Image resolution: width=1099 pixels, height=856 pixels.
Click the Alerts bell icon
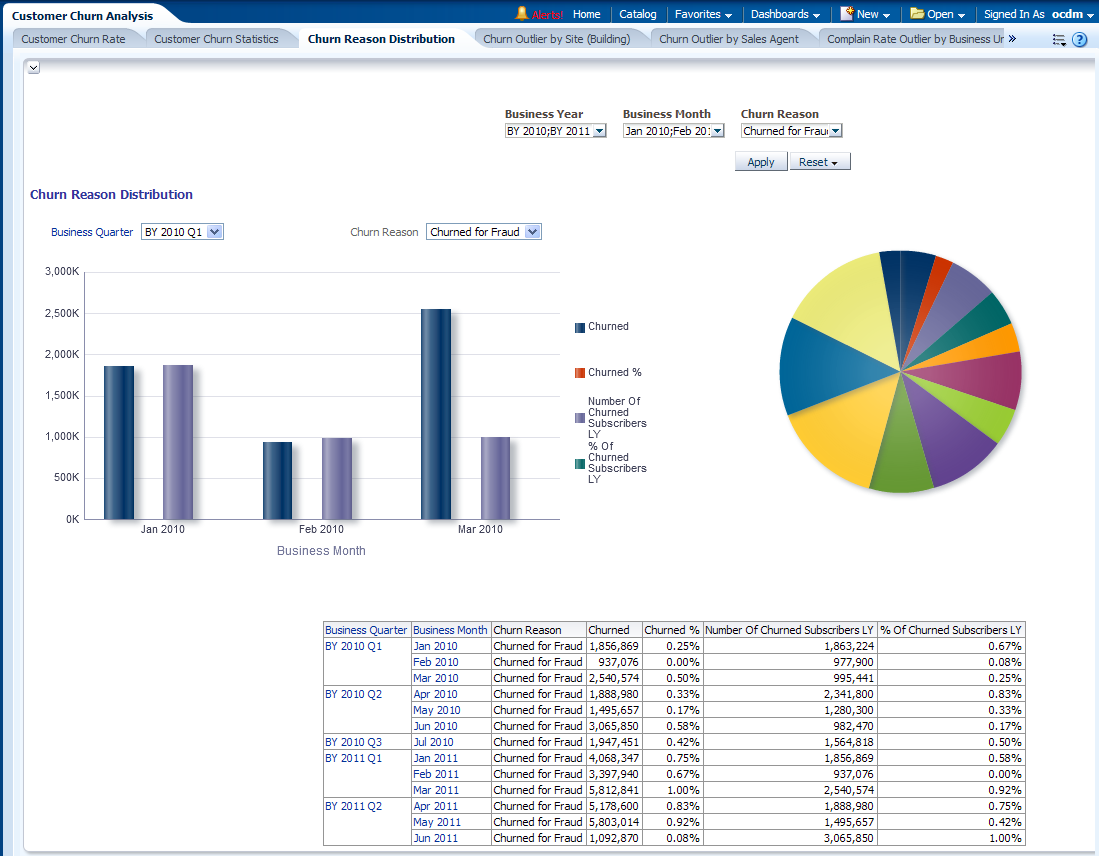coord(522,14)
